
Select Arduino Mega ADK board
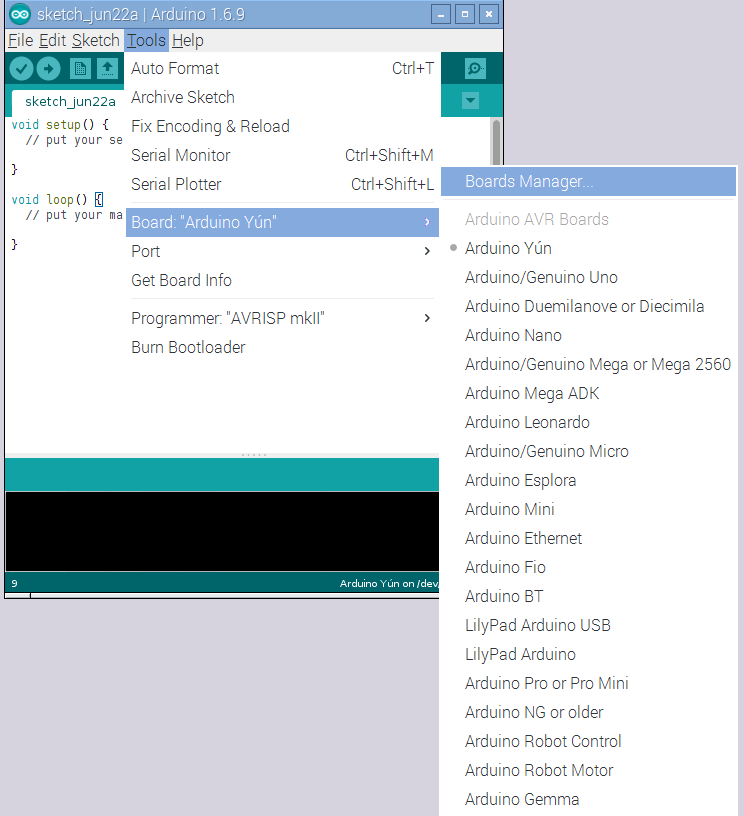588,393
